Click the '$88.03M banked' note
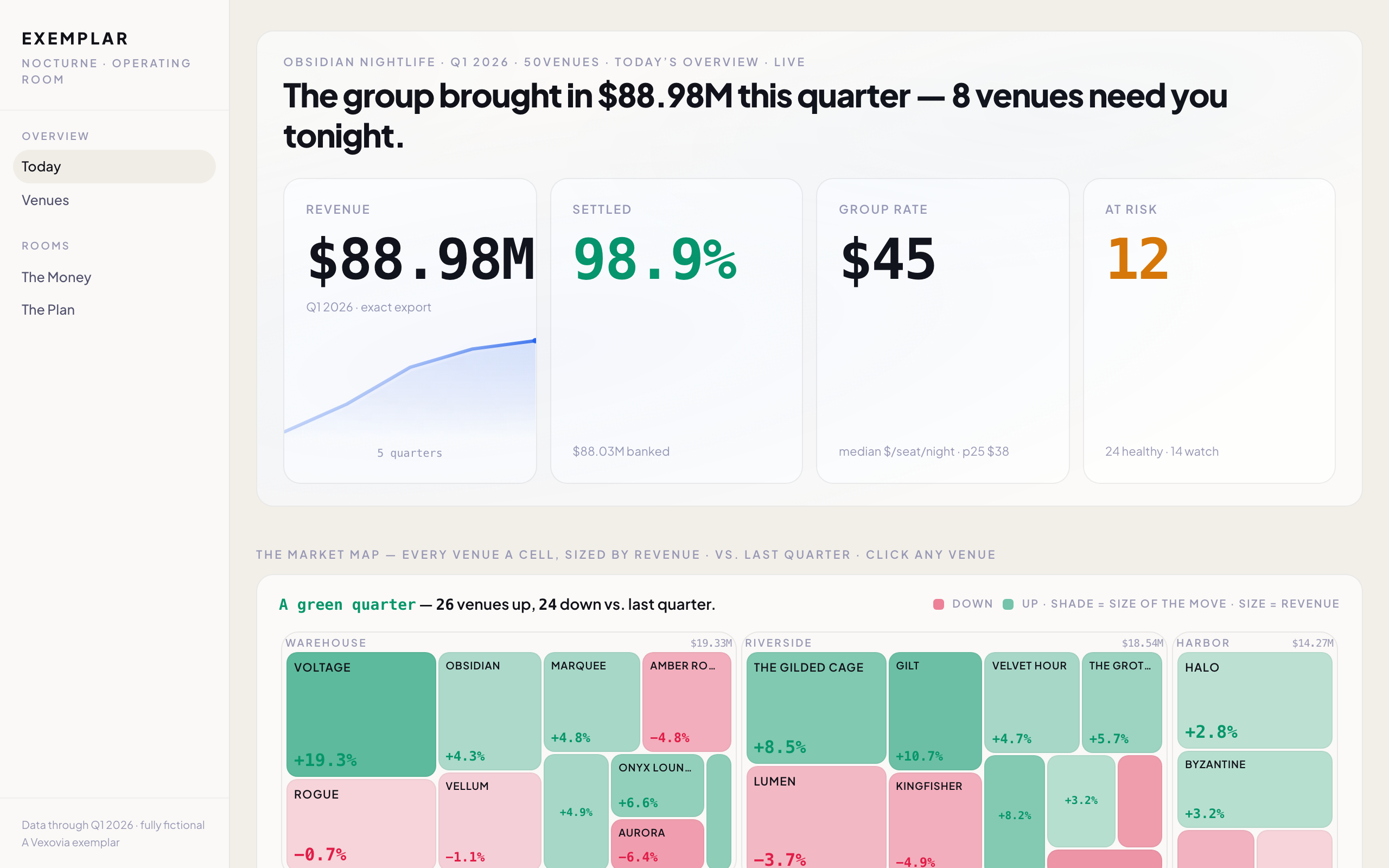 click(621, 451)
